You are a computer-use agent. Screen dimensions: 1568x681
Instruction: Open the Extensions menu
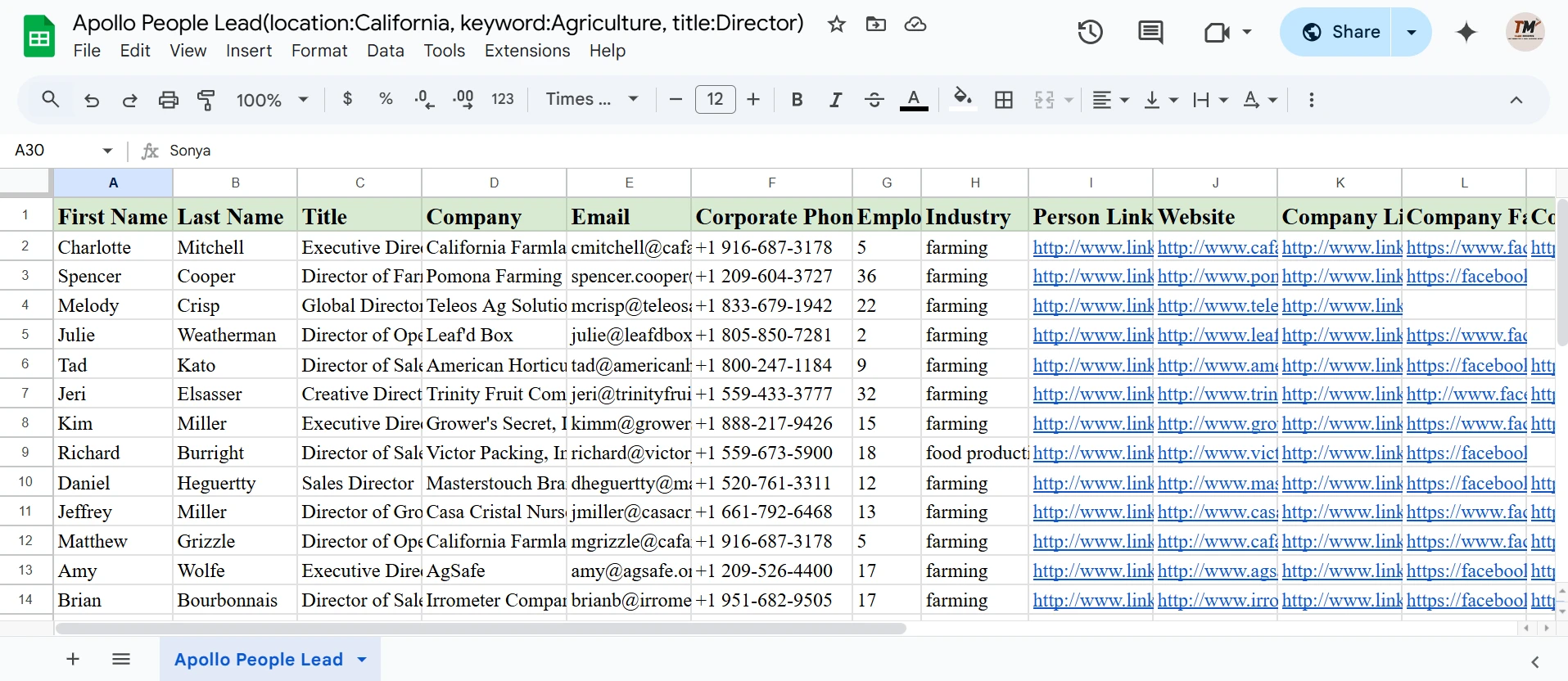tap(527, 51)
